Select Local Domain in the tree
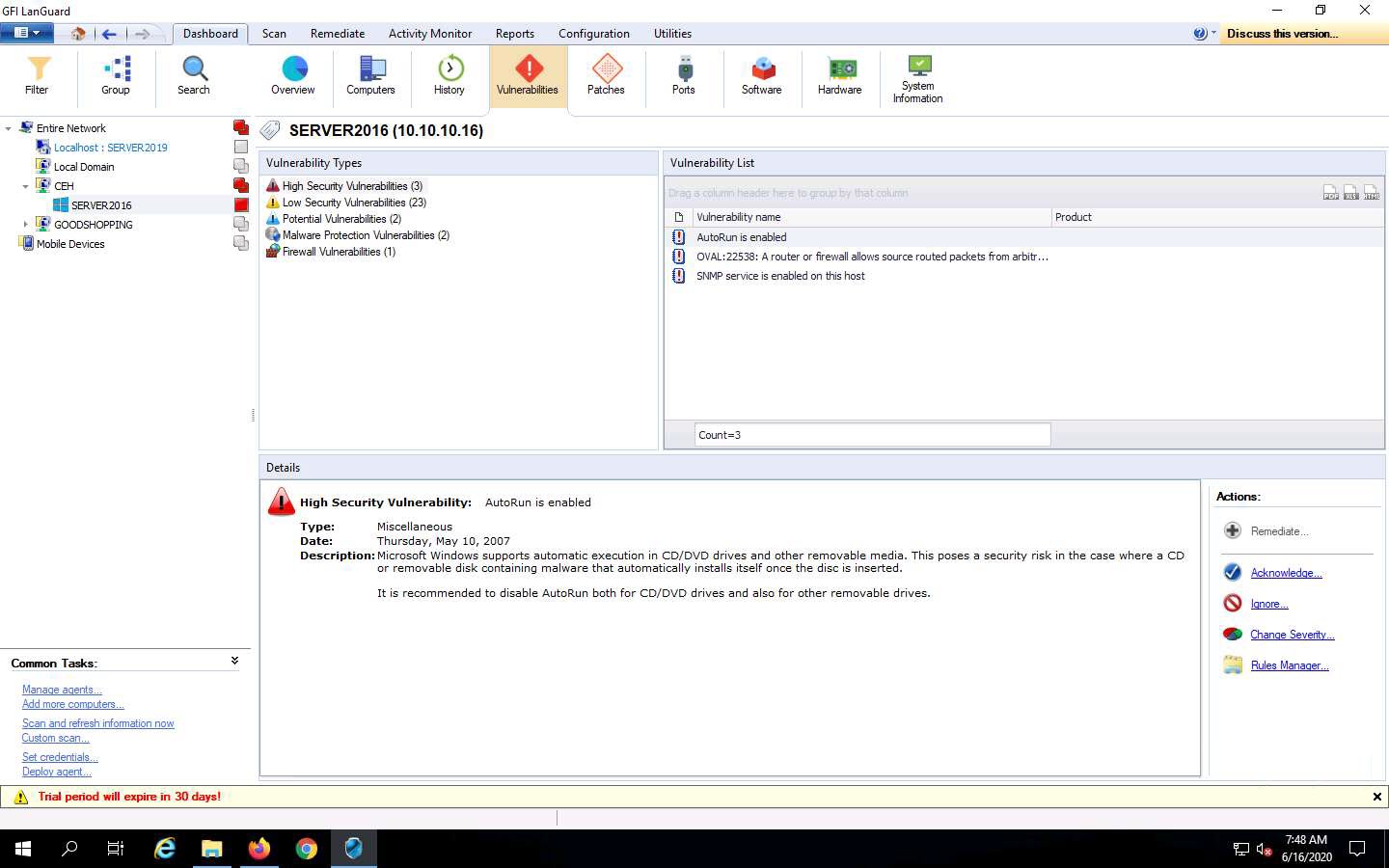Screen dimensions: 1389x868 [x=84, y=167]
